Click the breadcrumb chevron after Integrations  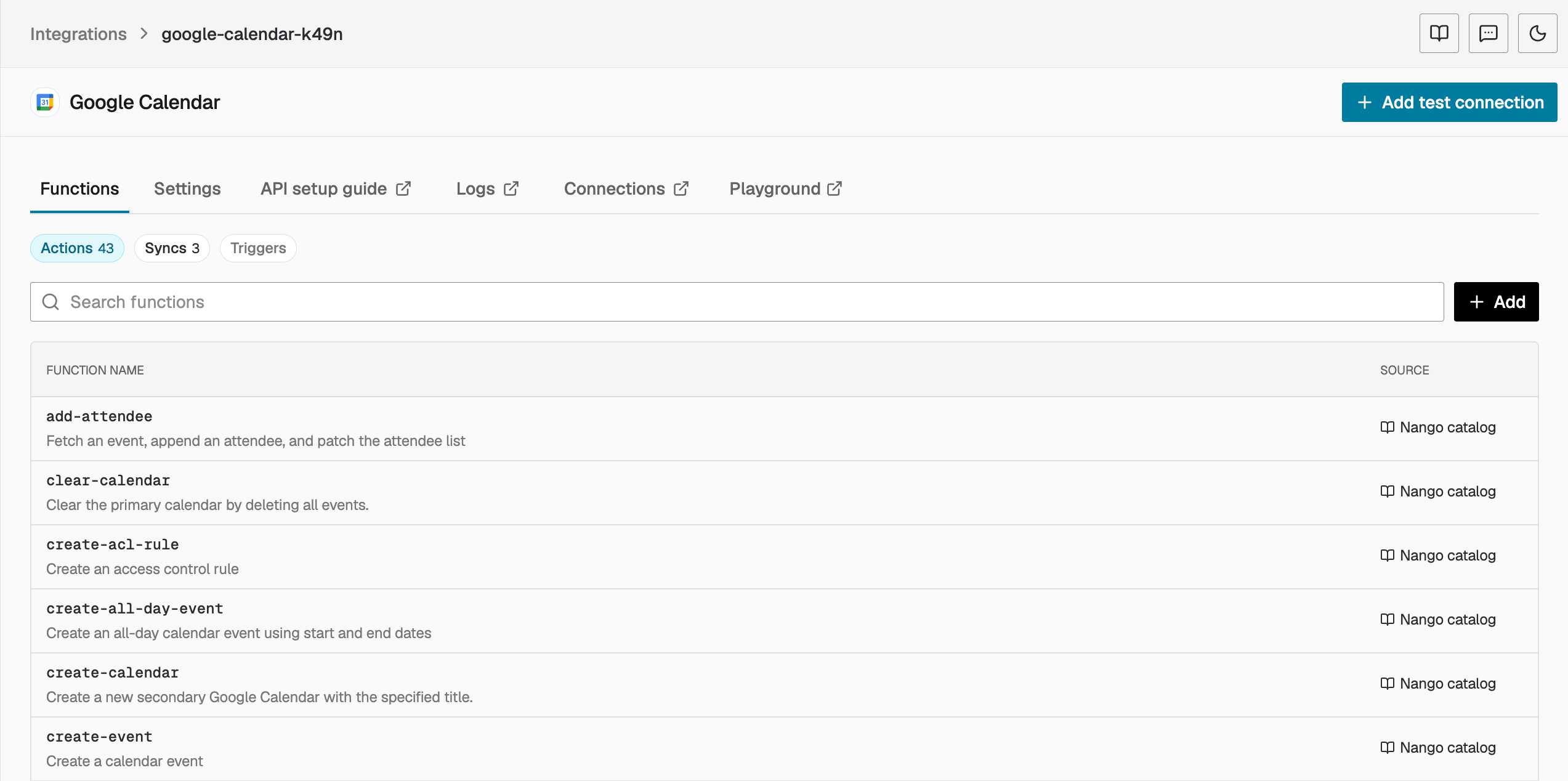click(144, 33)
